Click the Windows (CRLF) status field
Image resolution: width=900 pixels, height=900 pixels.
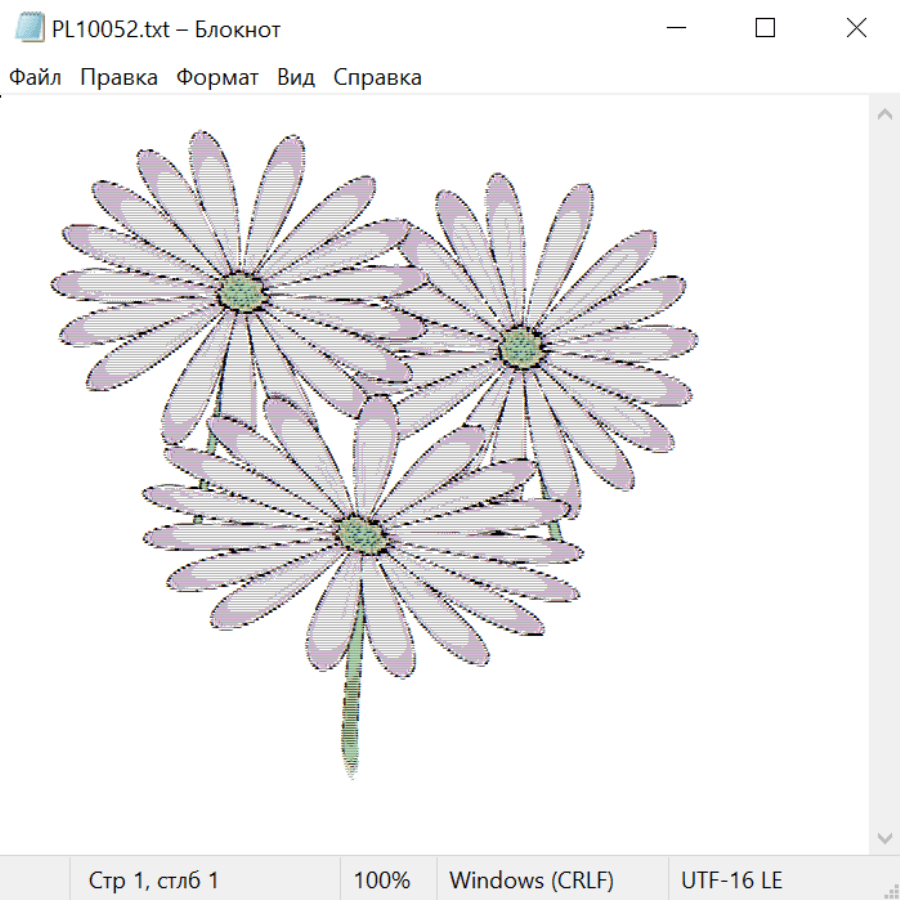pos(531,880)
